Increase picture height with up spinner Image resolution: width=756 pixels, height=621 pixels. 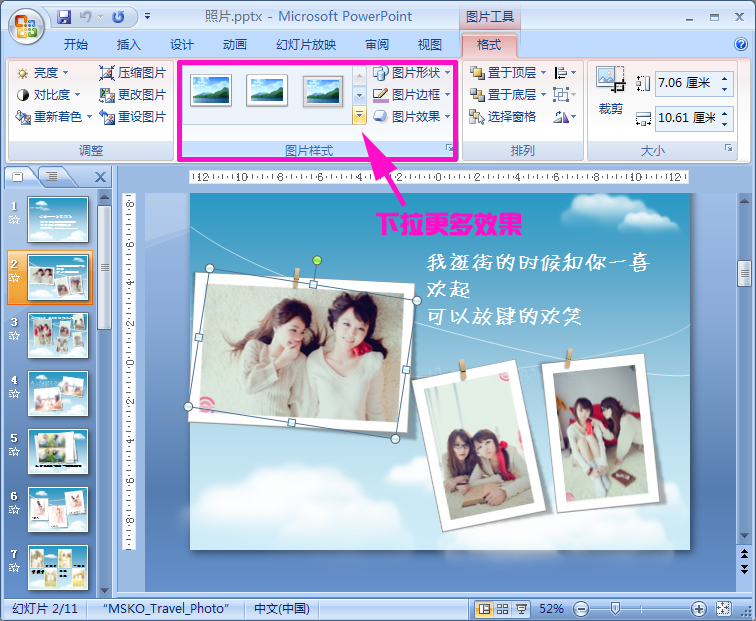[725, 78]
